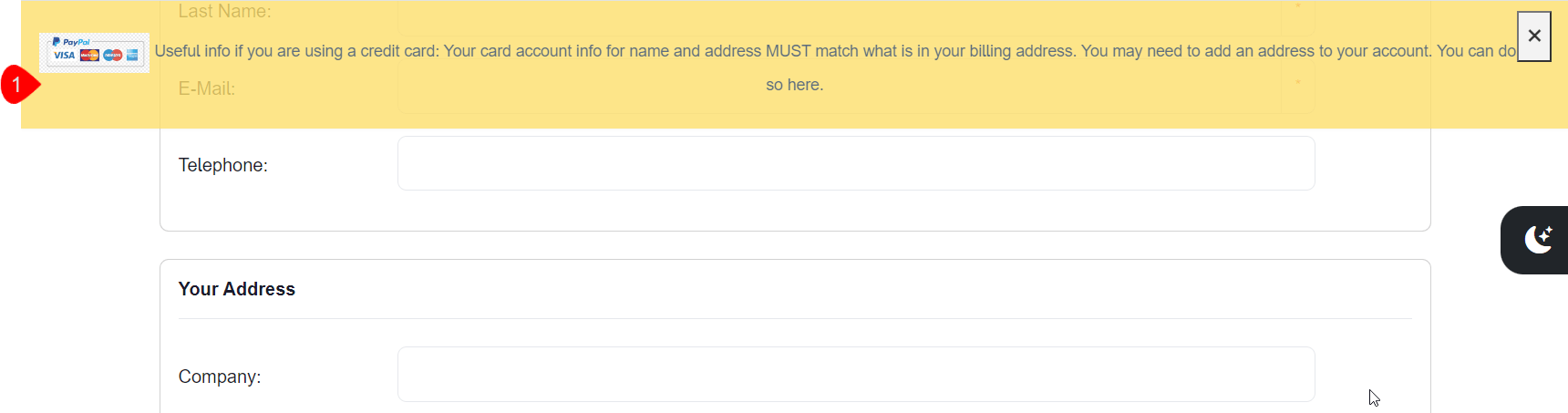Click the red notification badge showing 1
Screen dimensions: 1568x413
(16, 85)
